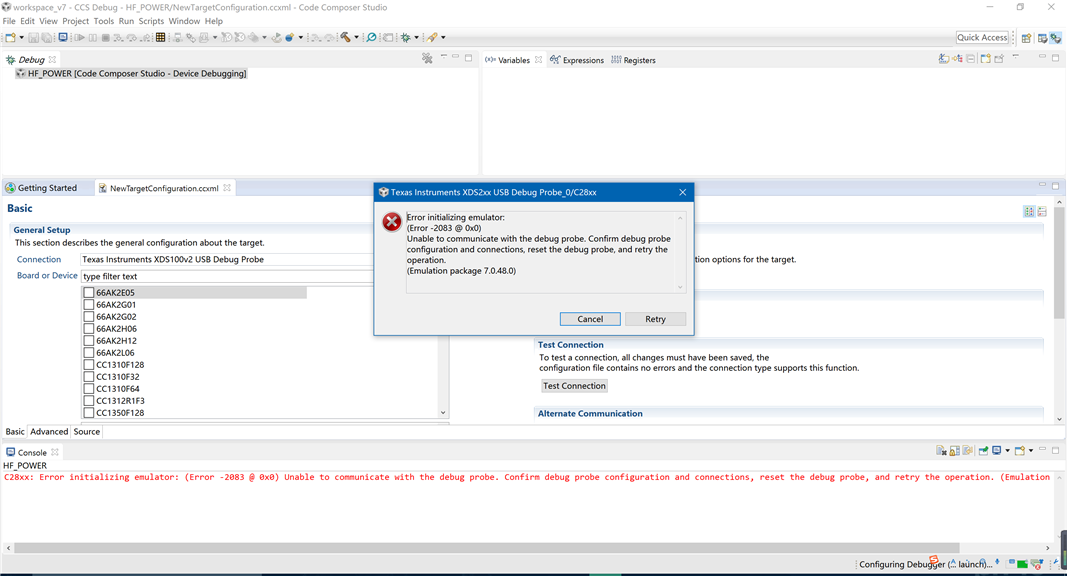Click the blue monitor console toolbar icon
The image size is (1067, 576).
click(63, 37)
